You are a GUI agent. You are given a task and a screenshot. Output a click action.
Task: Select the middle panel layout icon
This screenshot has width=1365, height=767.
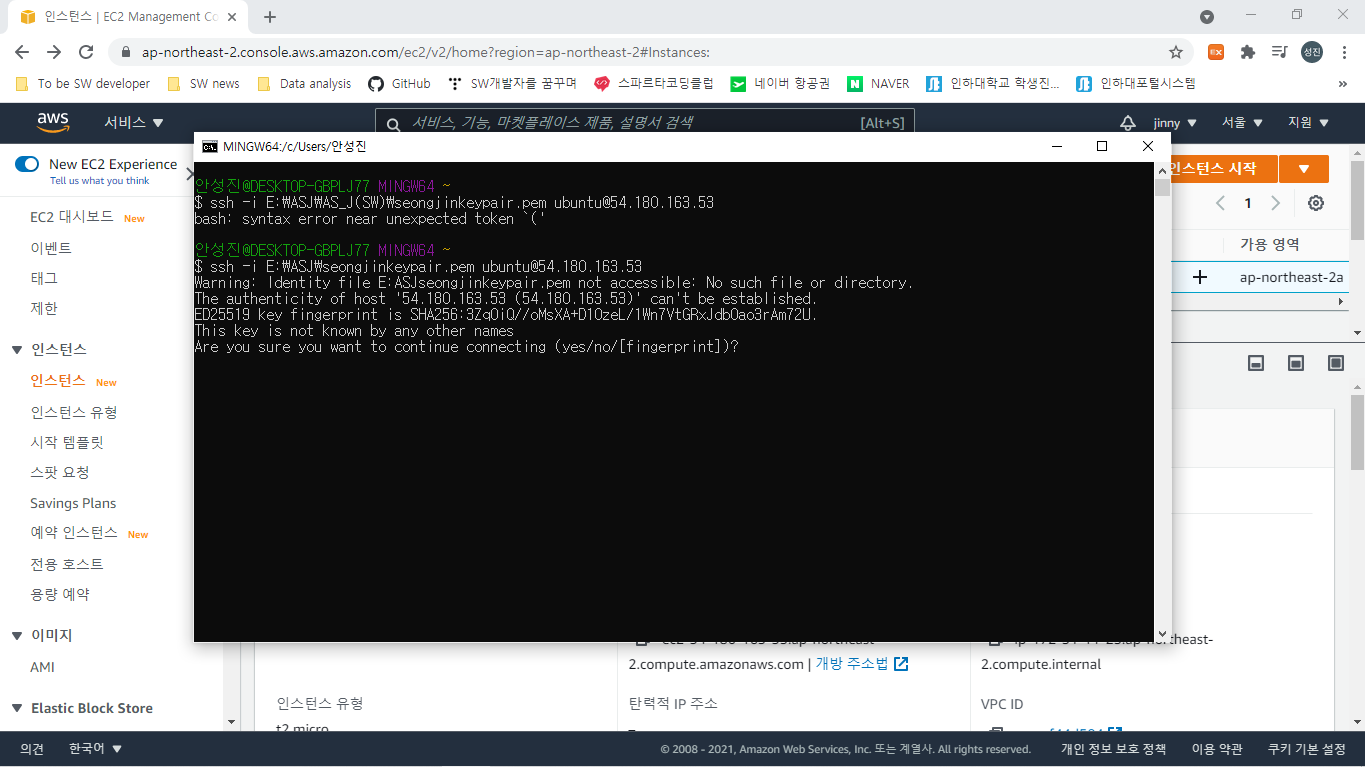point(1296,363)
